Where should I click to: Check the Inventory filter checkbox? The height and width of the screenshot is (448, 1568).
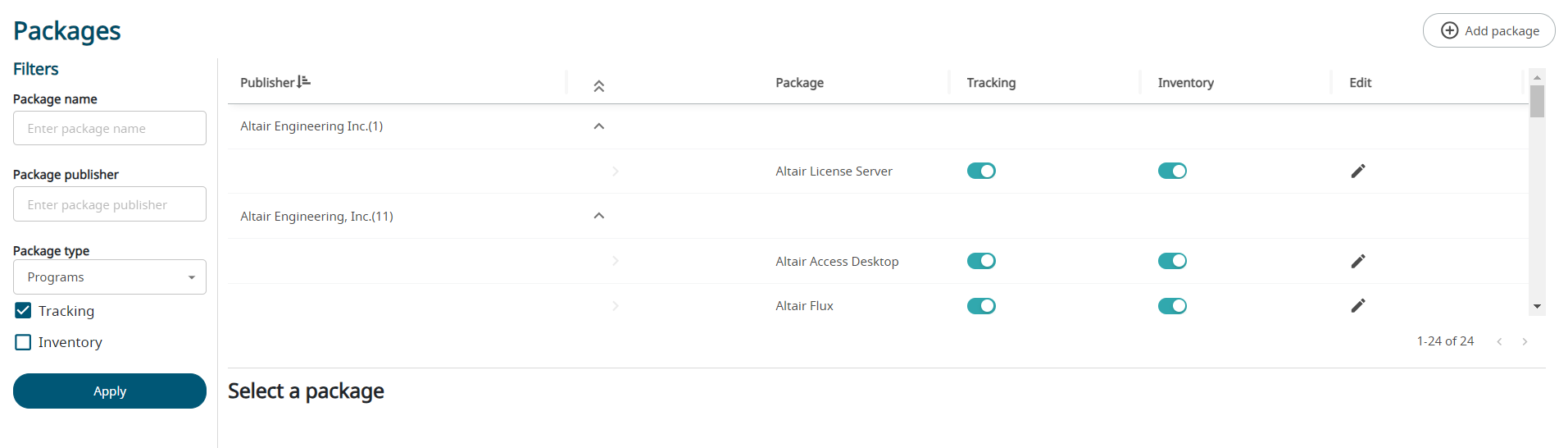(23, 342)
